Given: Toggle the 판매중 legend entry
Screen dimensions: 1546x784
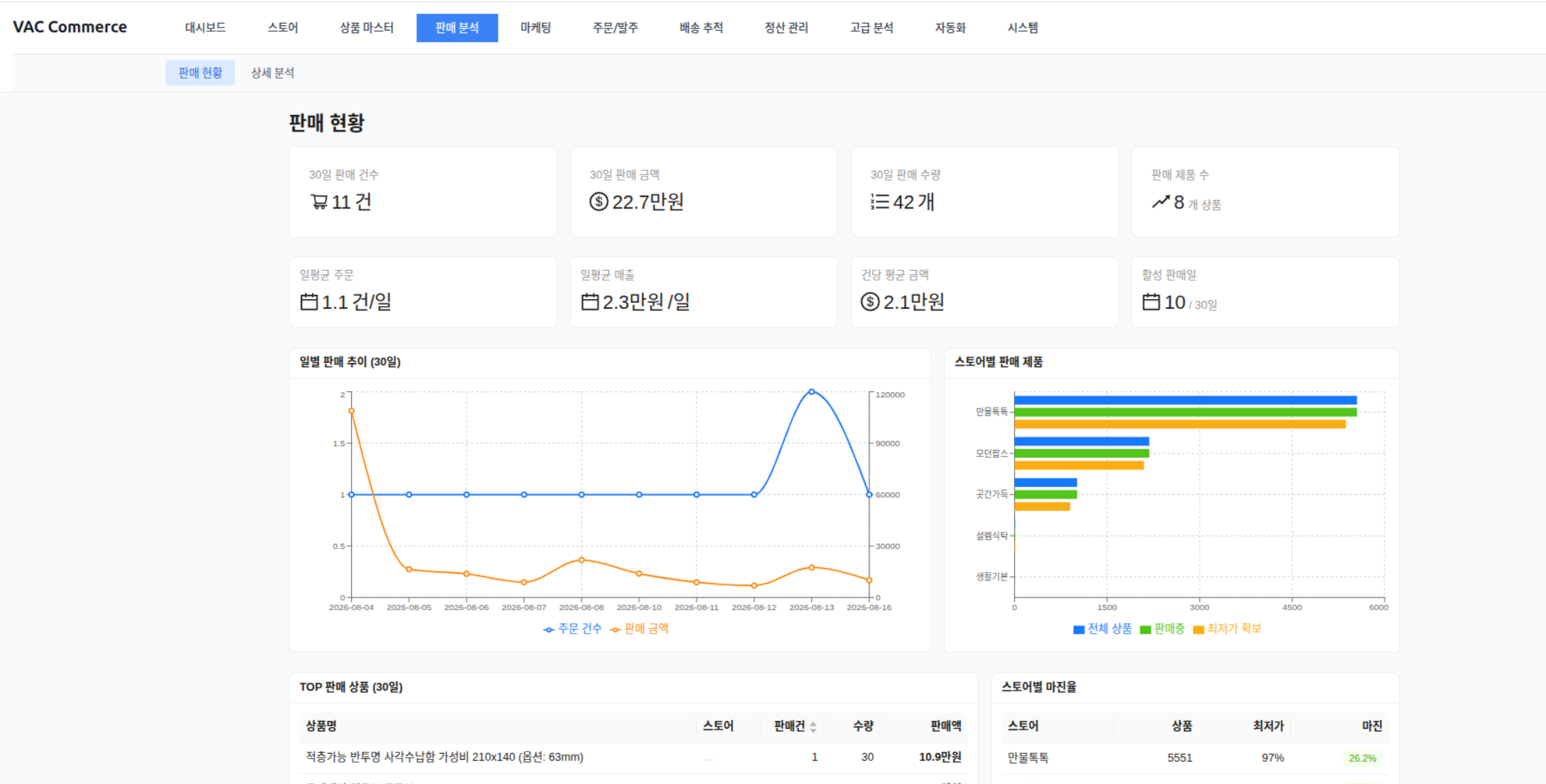Looking at the screenshot, I should (x=1162, y=629).
